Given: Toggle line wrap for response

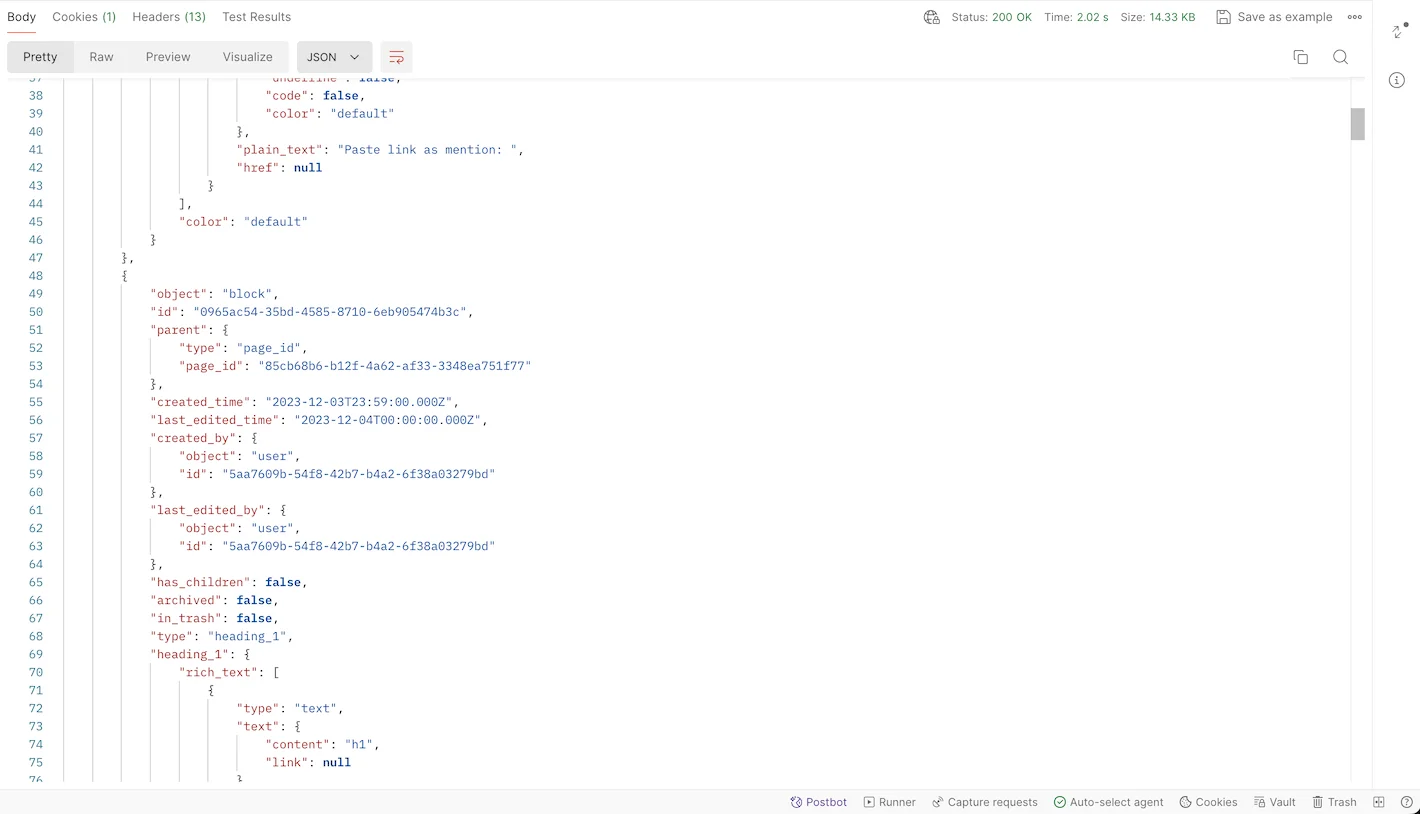Looking at the screenshot, I should point(396,57).
